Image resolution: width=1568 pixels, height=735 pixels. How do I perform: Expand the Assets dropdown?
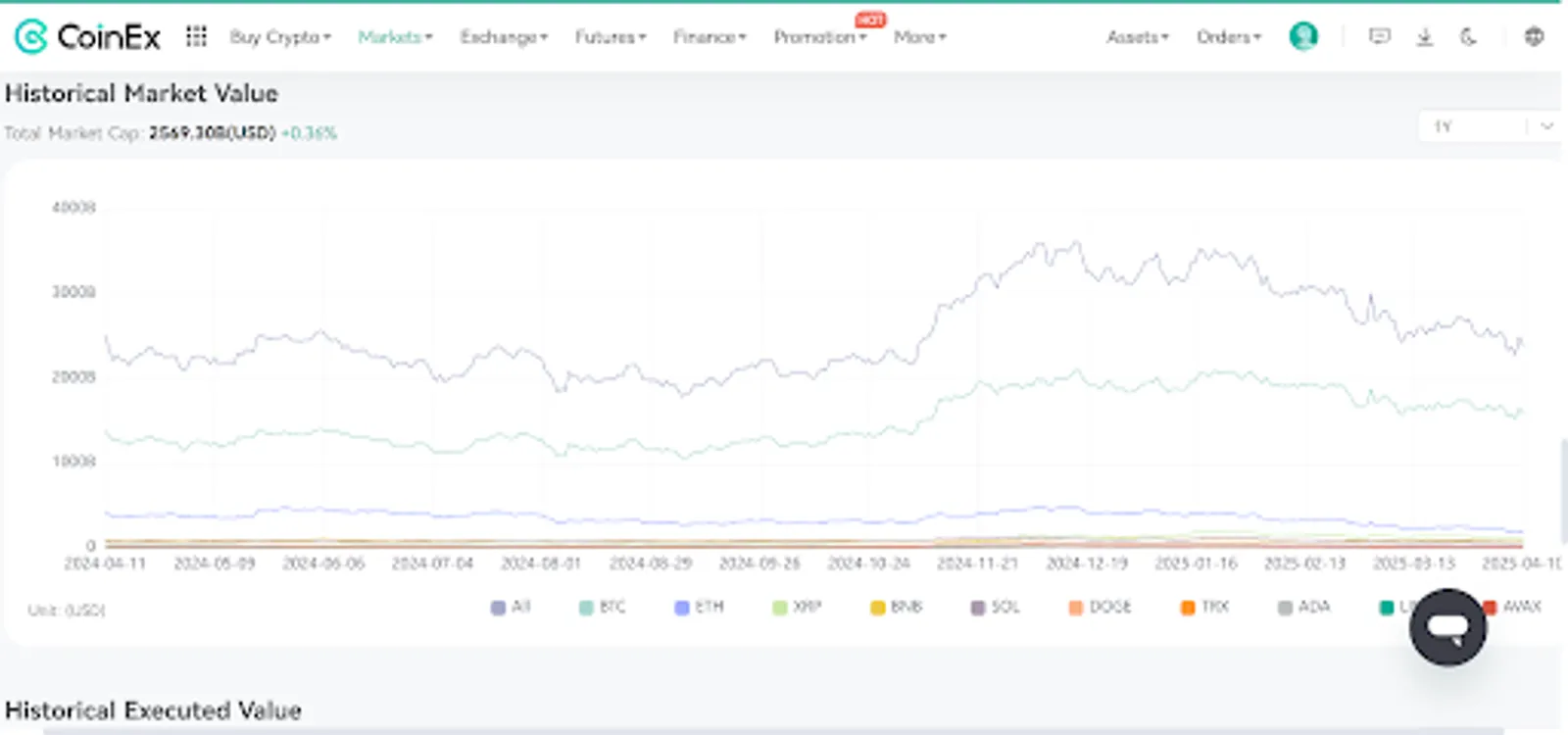(1138, 37)
